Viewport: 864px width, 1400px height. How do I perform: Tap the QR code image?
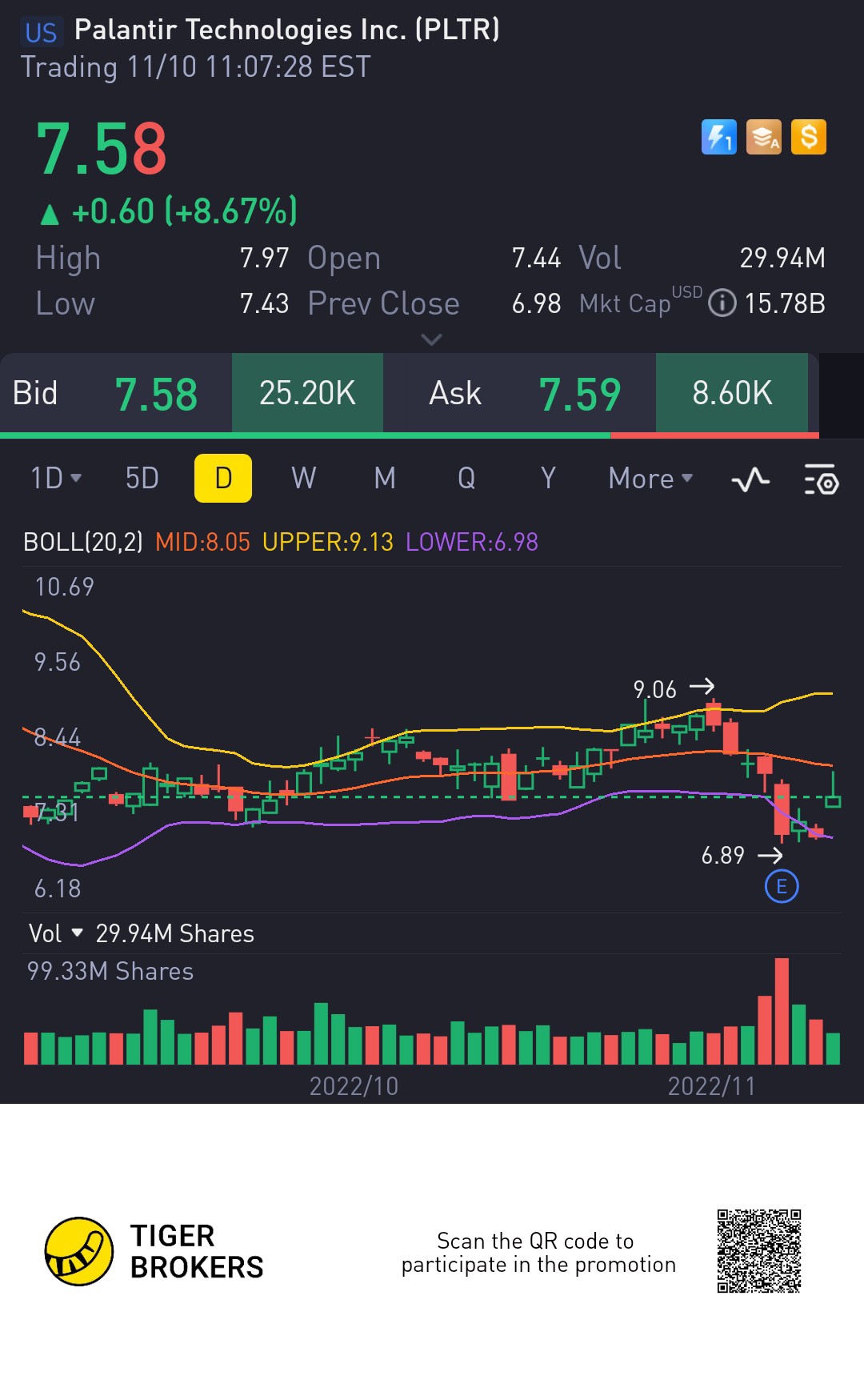click(759, 1251)
